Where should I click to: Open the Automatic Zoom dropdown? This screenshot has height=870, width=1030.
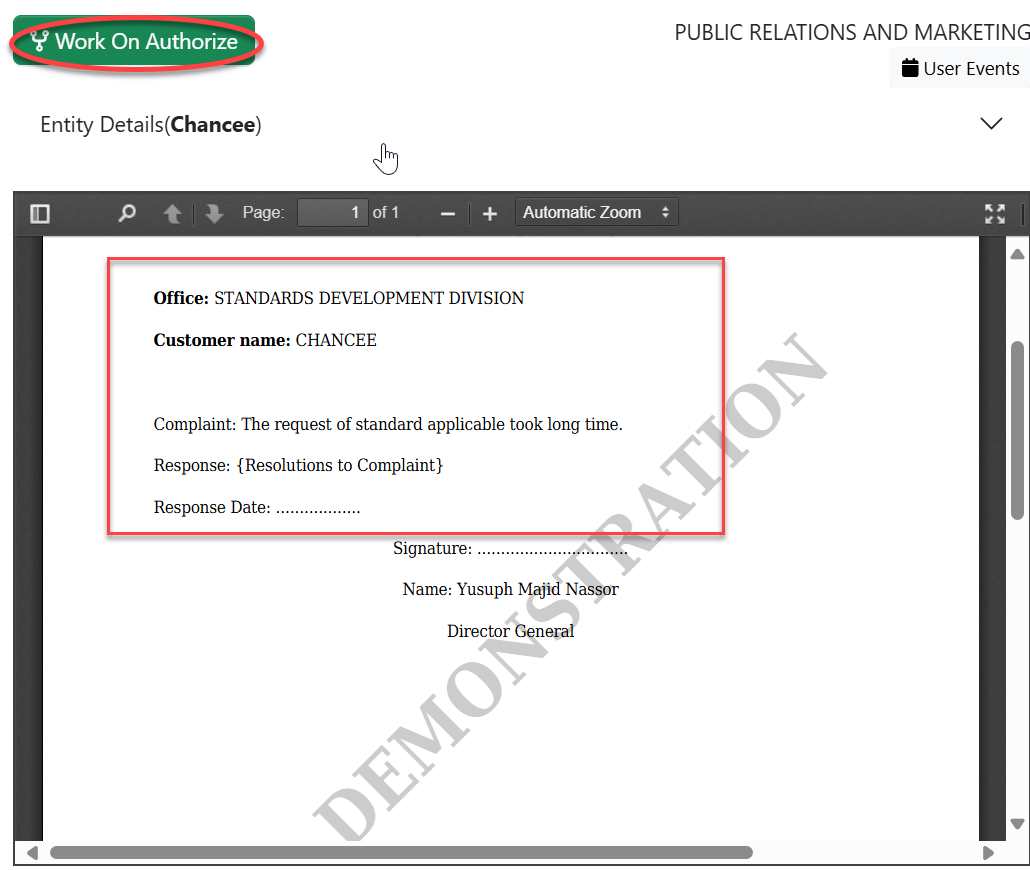(596, 212)
